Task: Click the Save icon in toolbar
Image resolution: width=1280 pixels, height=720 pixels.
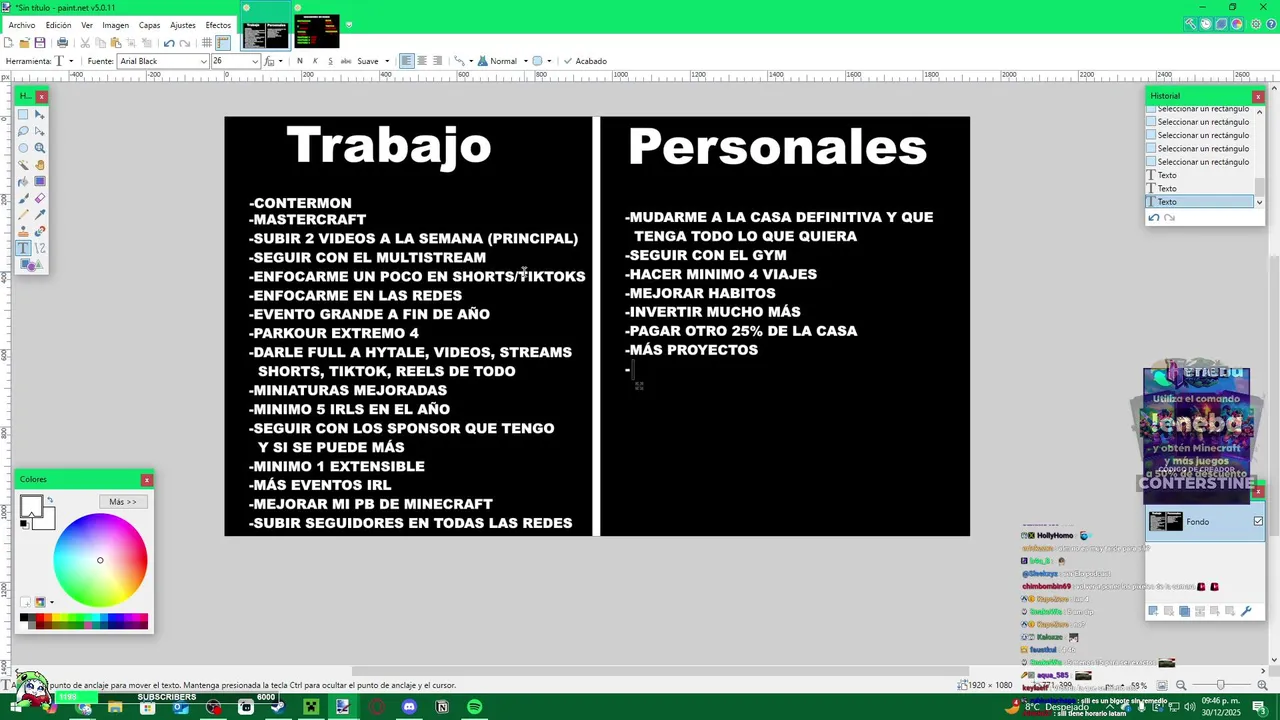Action: [x=40, y=43]
